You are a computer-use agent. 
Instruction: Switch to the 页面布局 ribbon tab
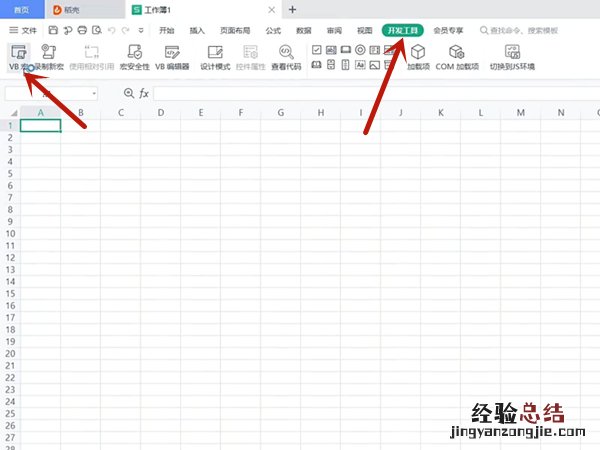[x=235, y=30]
